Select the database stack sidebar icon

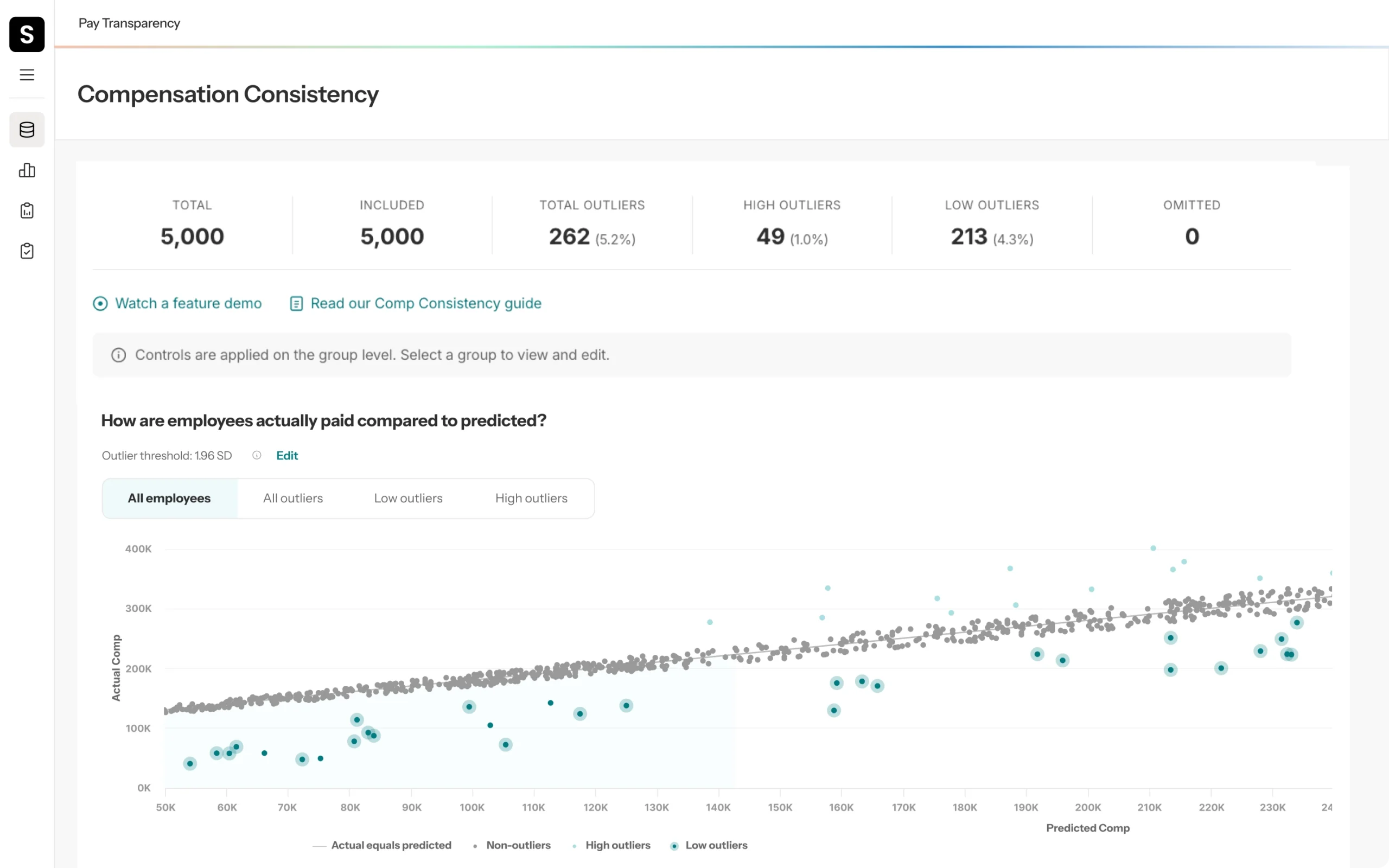tap(27, 130)
